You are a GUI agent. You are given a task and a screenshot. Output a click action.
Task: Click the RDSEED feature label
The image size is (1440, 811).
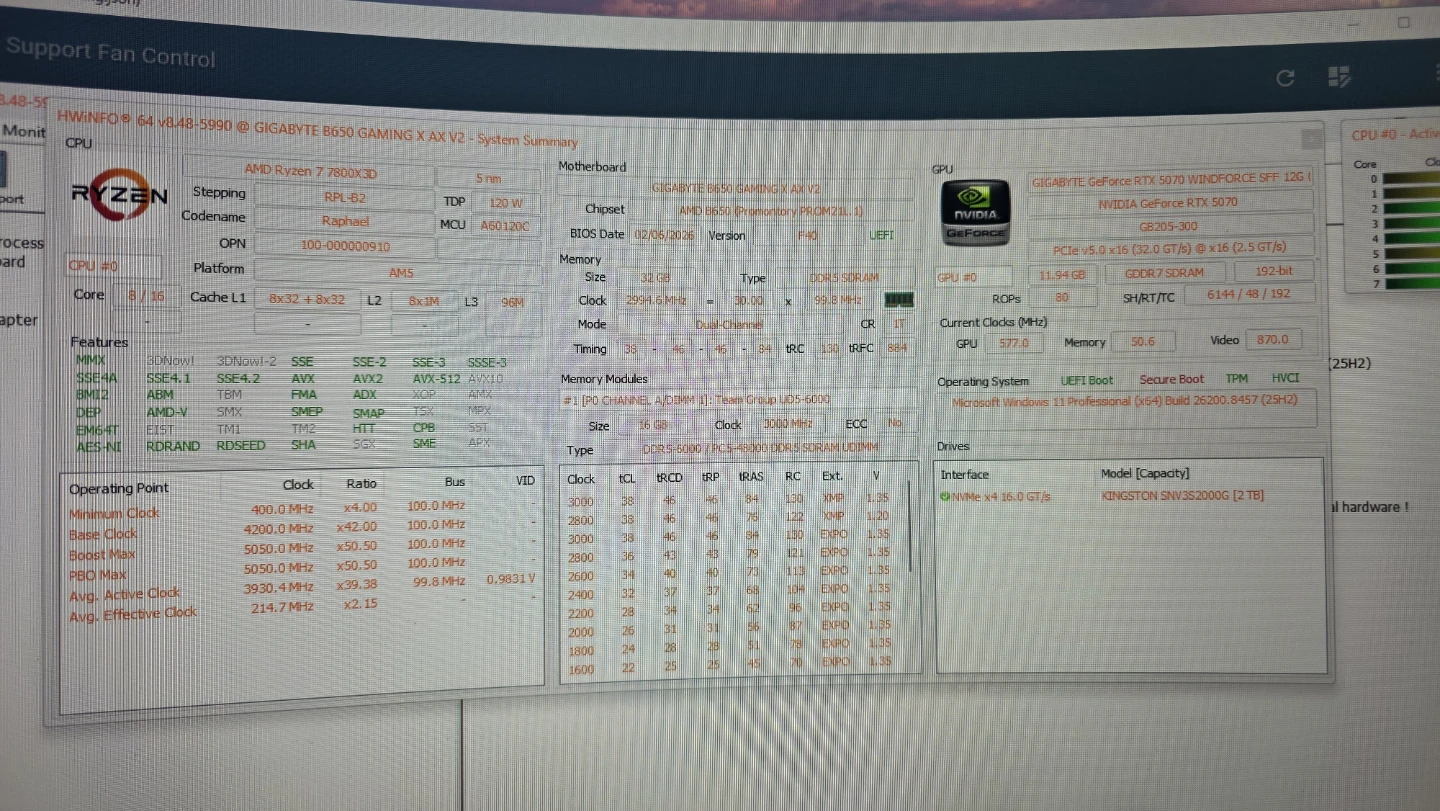point(241,445)
